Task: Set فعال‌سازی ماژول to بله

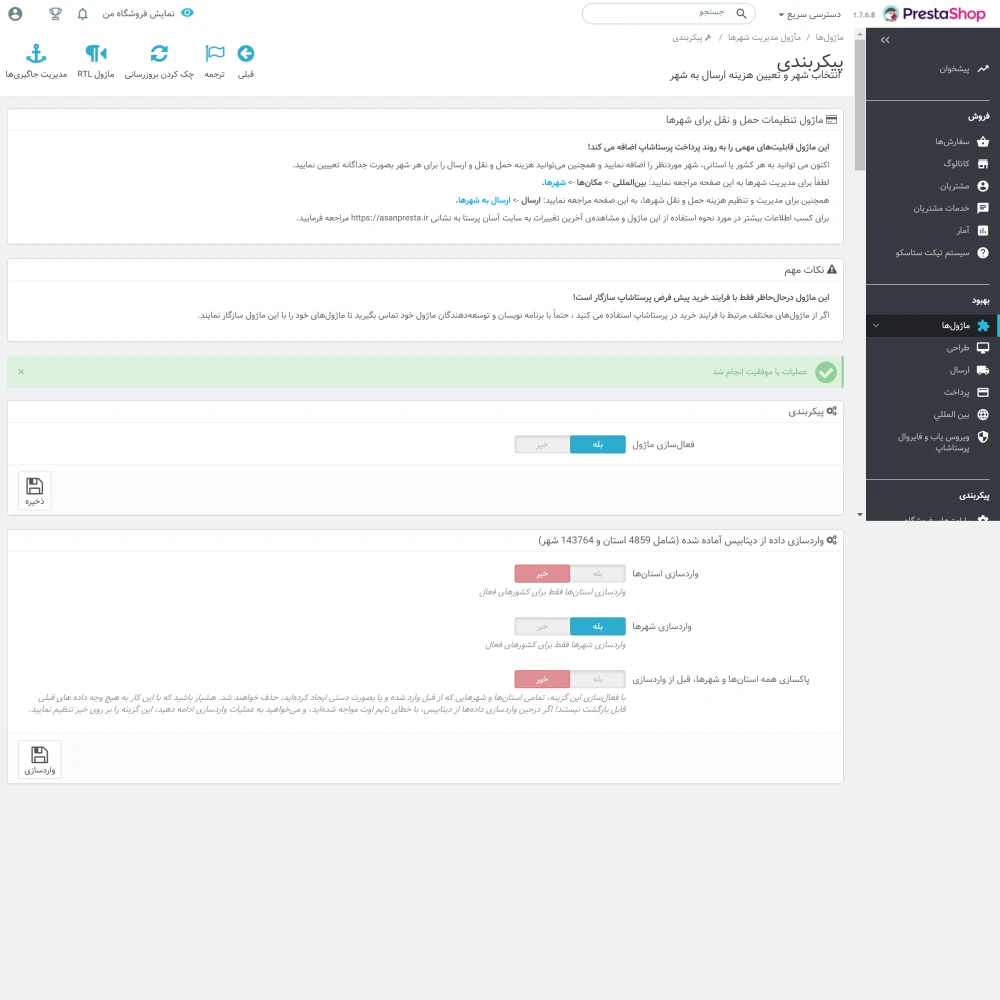Action: coord(598,445)
